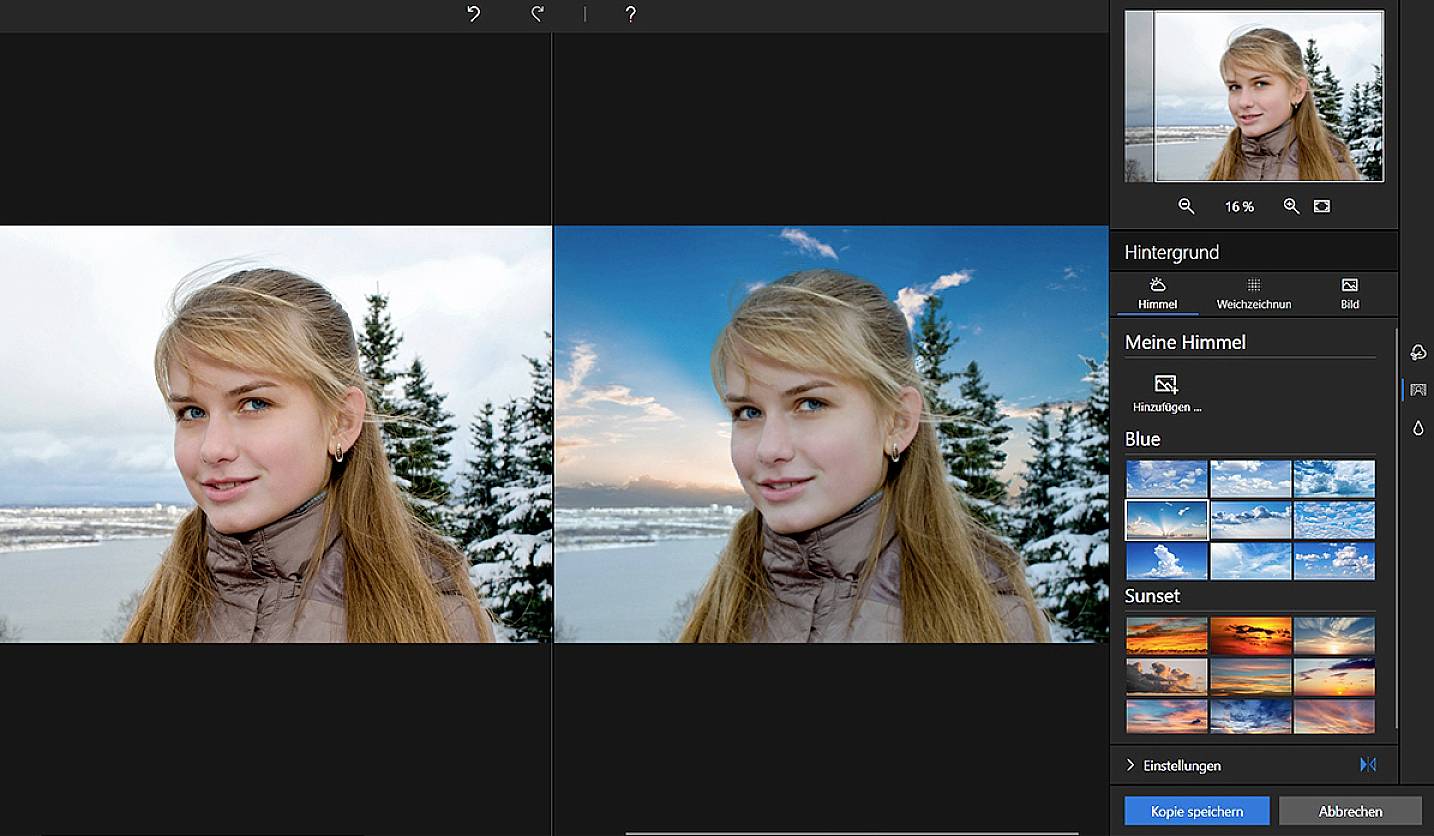Select the first sky thumbnail in the Blue category

[1165, 479]
